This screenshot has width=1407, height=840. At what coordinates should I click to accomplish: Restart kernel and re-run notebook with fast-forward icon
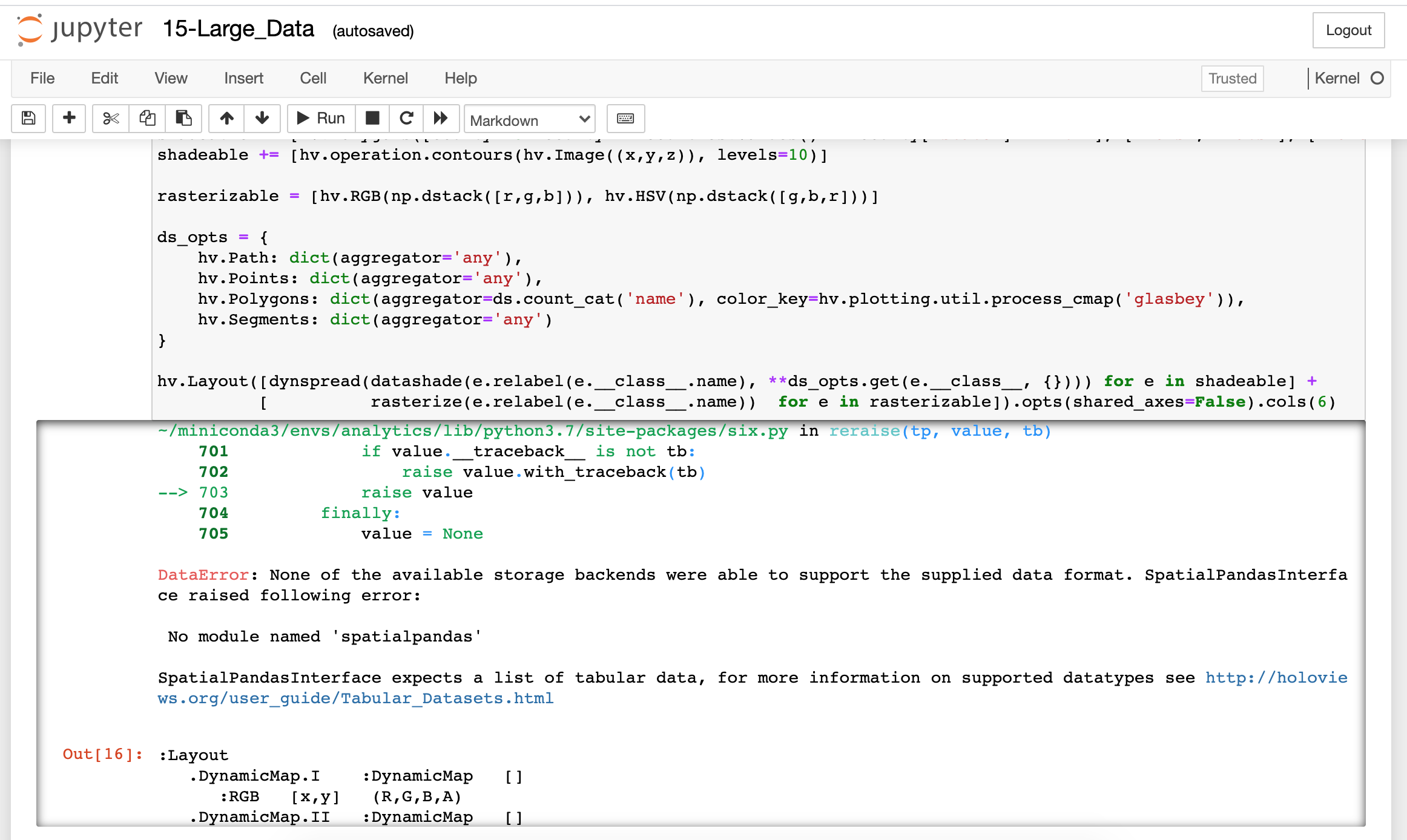(441, 119)
